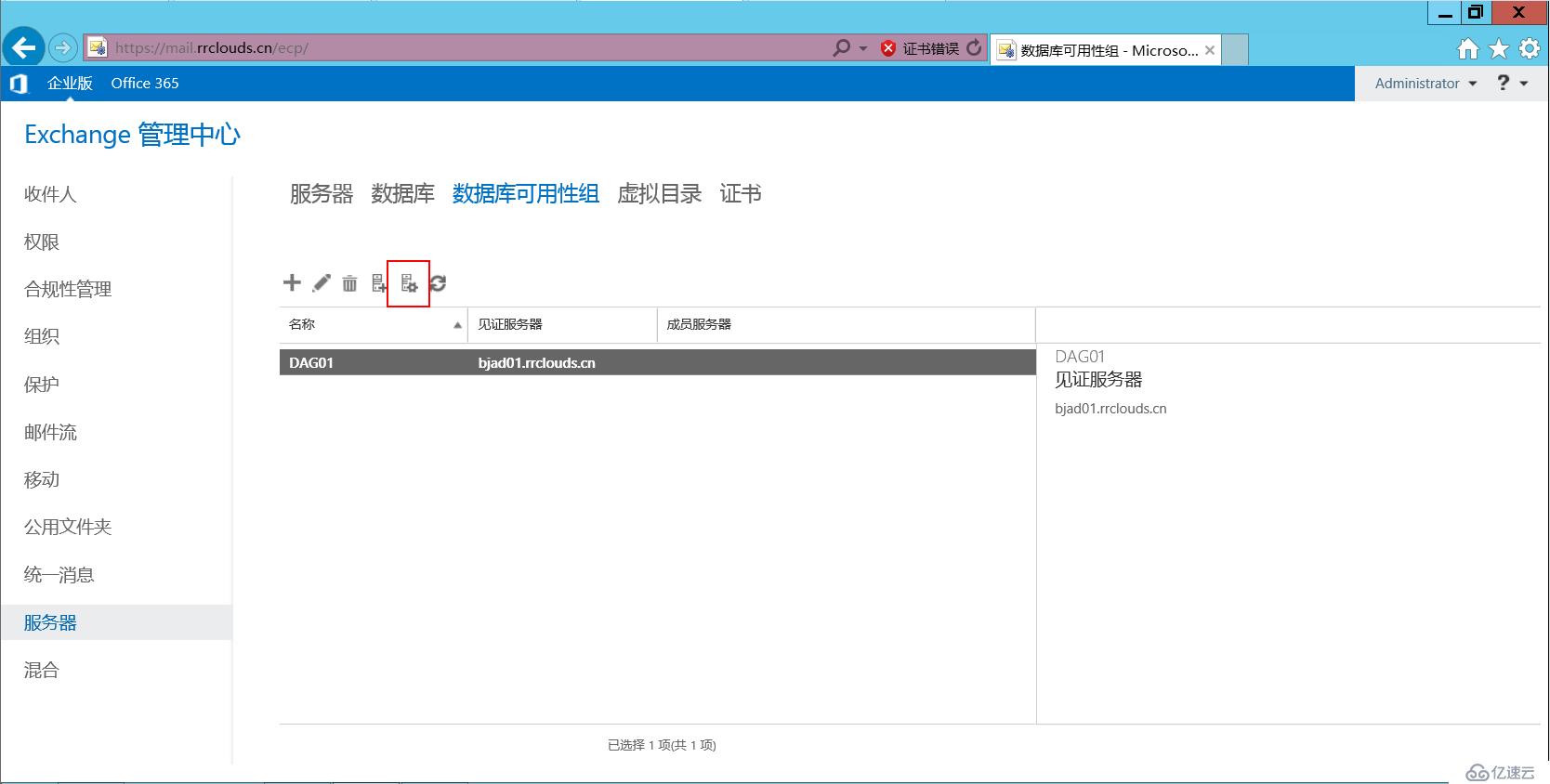Viewport: 1550px width, 784px height.
Task: Click the browser address bar URL
Action: click(x=212, y=48)
